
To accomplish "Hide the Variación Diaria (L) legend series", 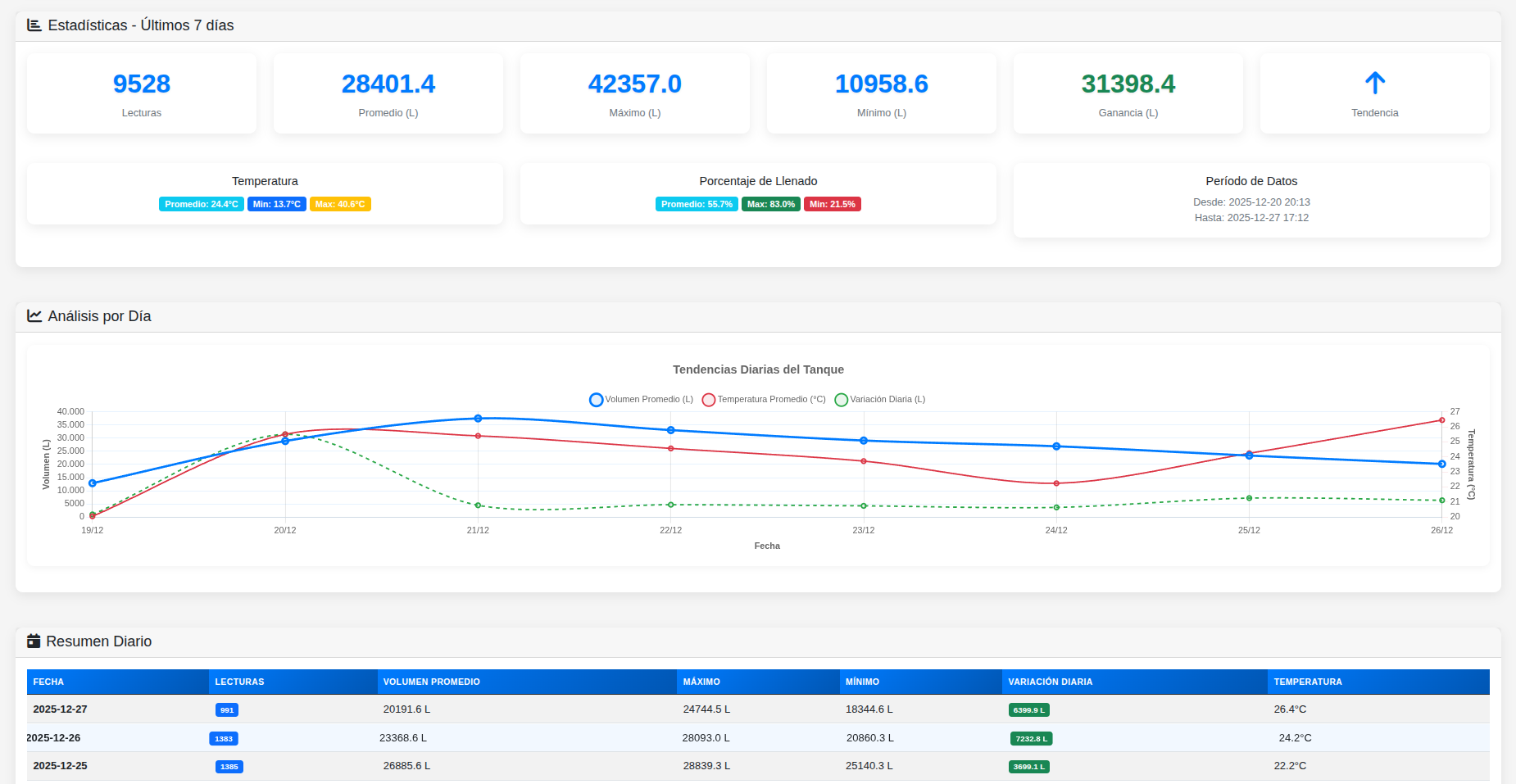I will [x=879, y=400].
